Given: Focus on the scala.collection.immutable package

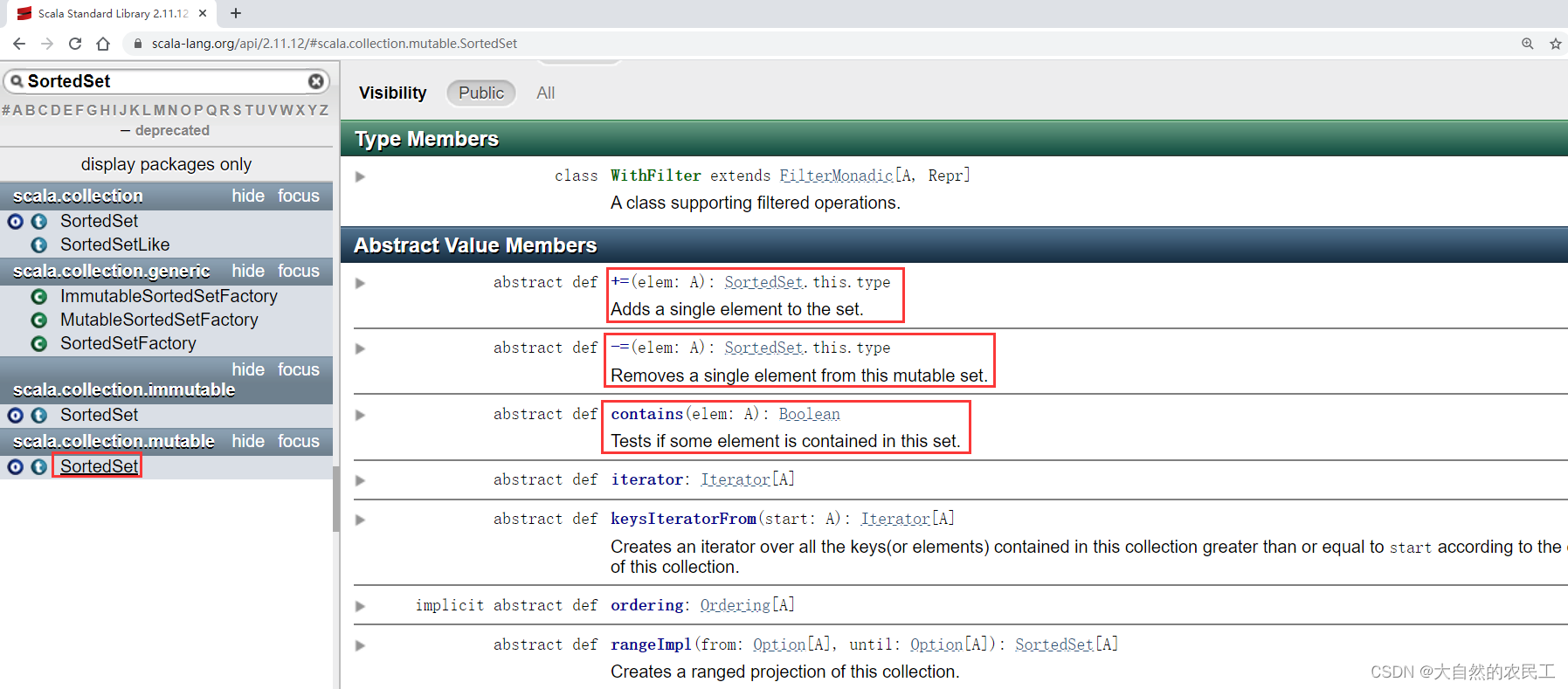Looking at the screenshot, I should (299, 369).
